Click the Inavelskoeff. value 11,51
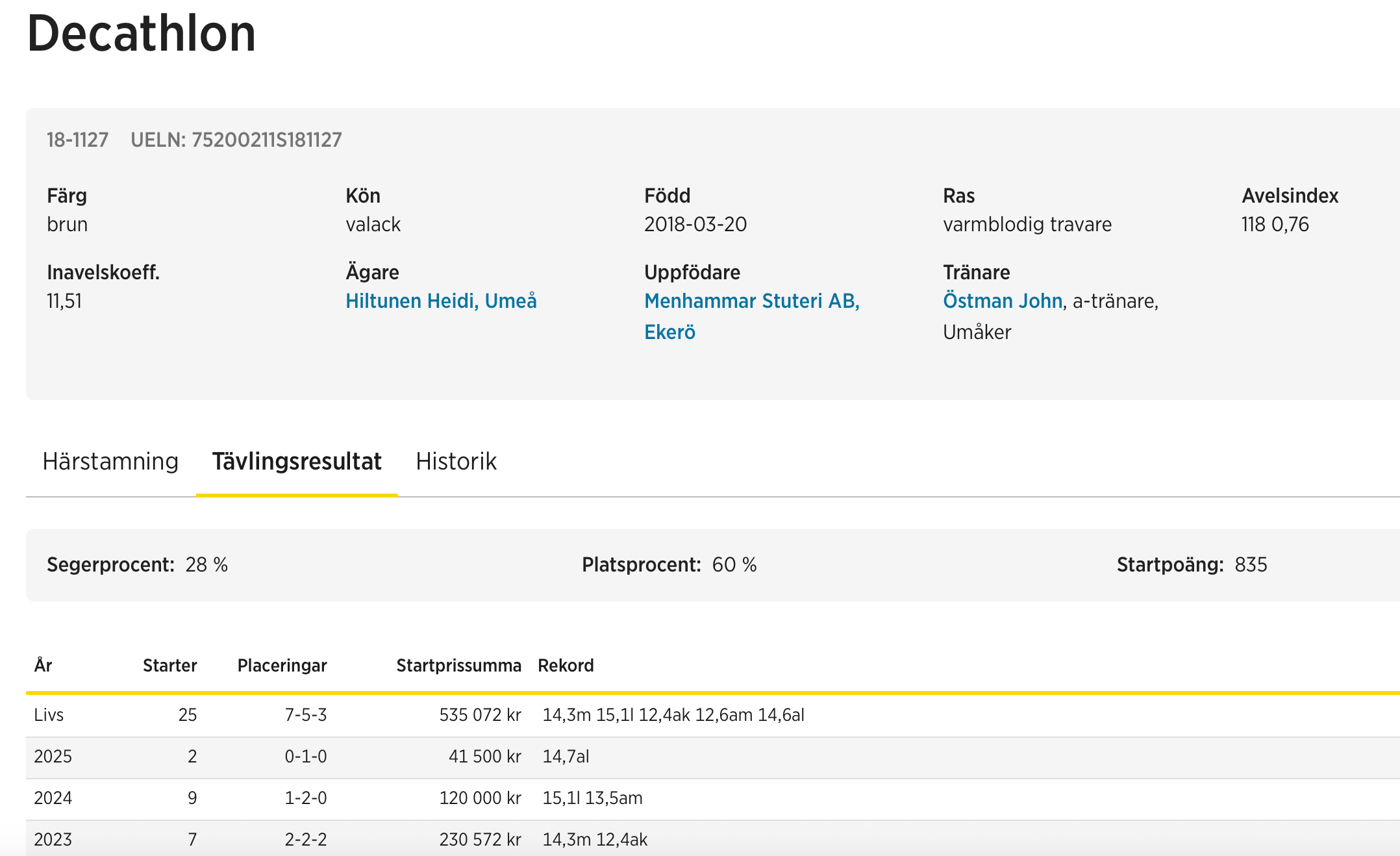Viewport: 1400px width, 856px height. [64, 301]
